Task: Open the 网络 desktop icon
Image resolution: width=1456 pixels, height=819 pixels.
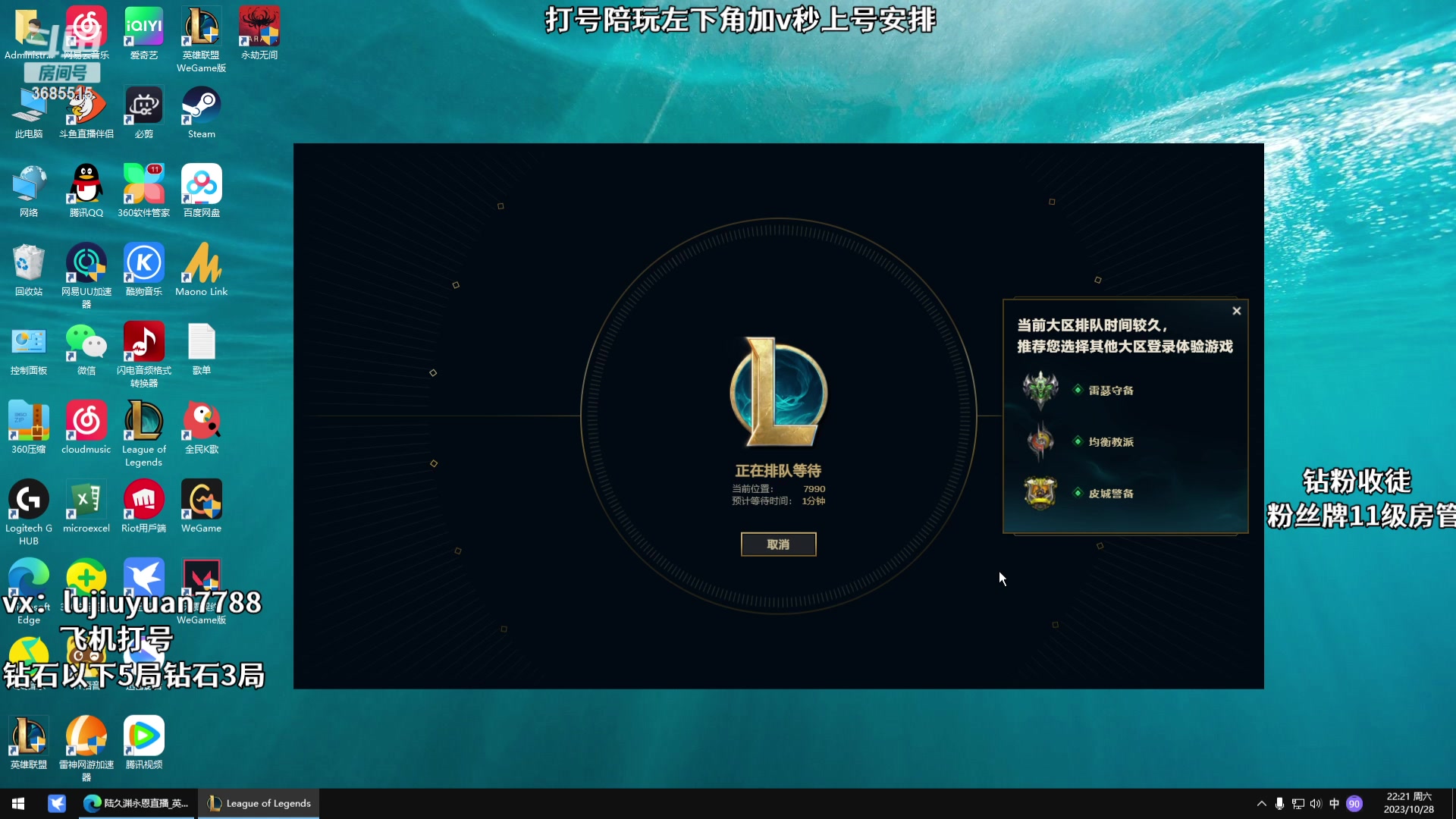Action: [29, 192]
